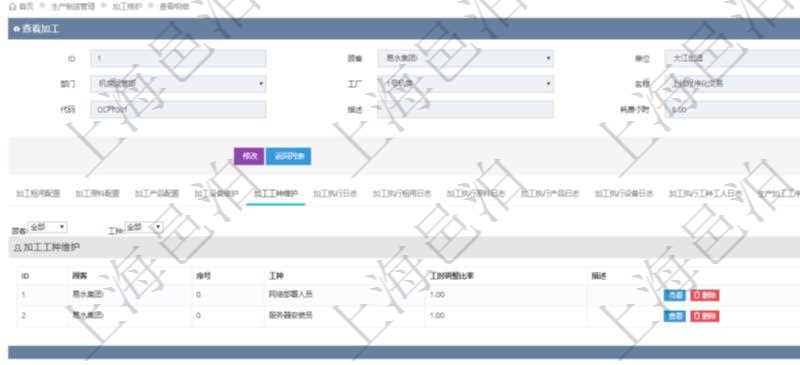Switch to the 加工执行产品日志 tab
800x365 pixels.
click(x=549, y=194)
